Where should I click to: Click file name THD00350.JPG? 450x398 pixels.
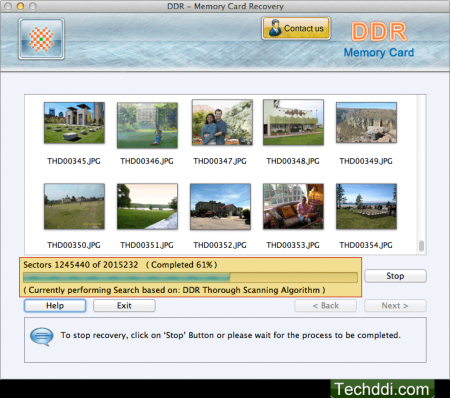pos(74,245)
